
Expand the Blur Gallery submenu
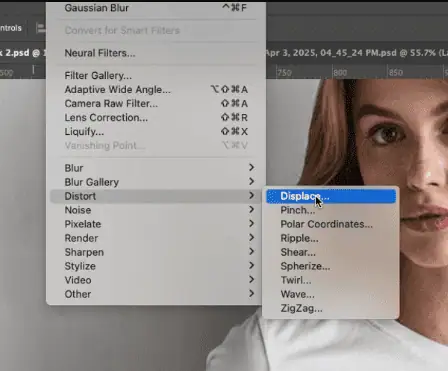tap(156, 182)
